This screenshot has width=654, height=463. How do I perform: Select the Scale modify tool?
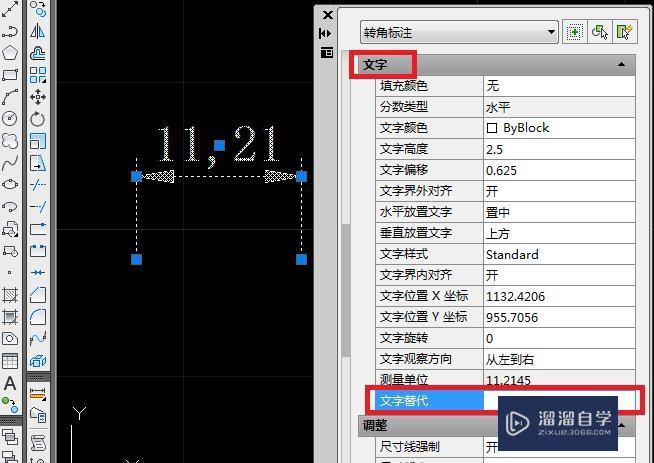coord(38,141)
